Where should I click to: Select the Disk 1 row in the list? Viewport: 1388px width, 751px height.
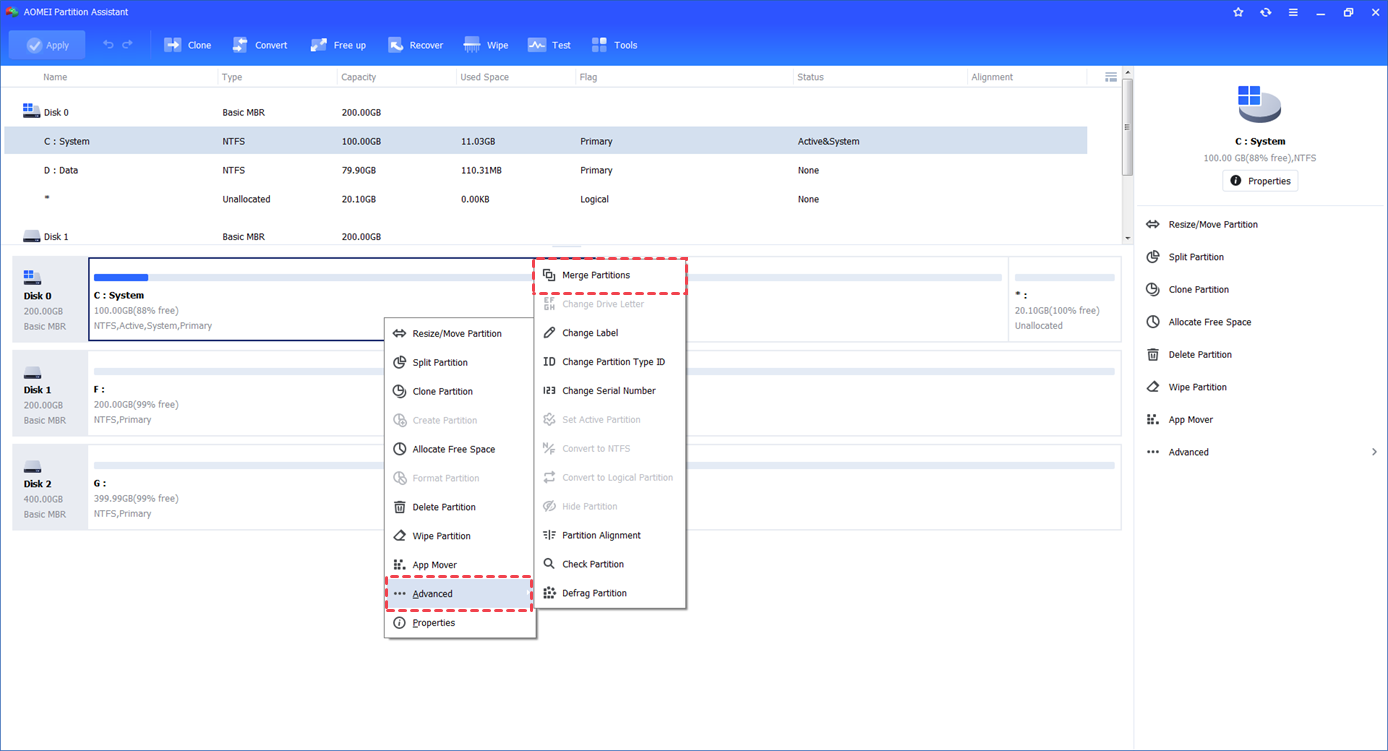coord(545,237)
